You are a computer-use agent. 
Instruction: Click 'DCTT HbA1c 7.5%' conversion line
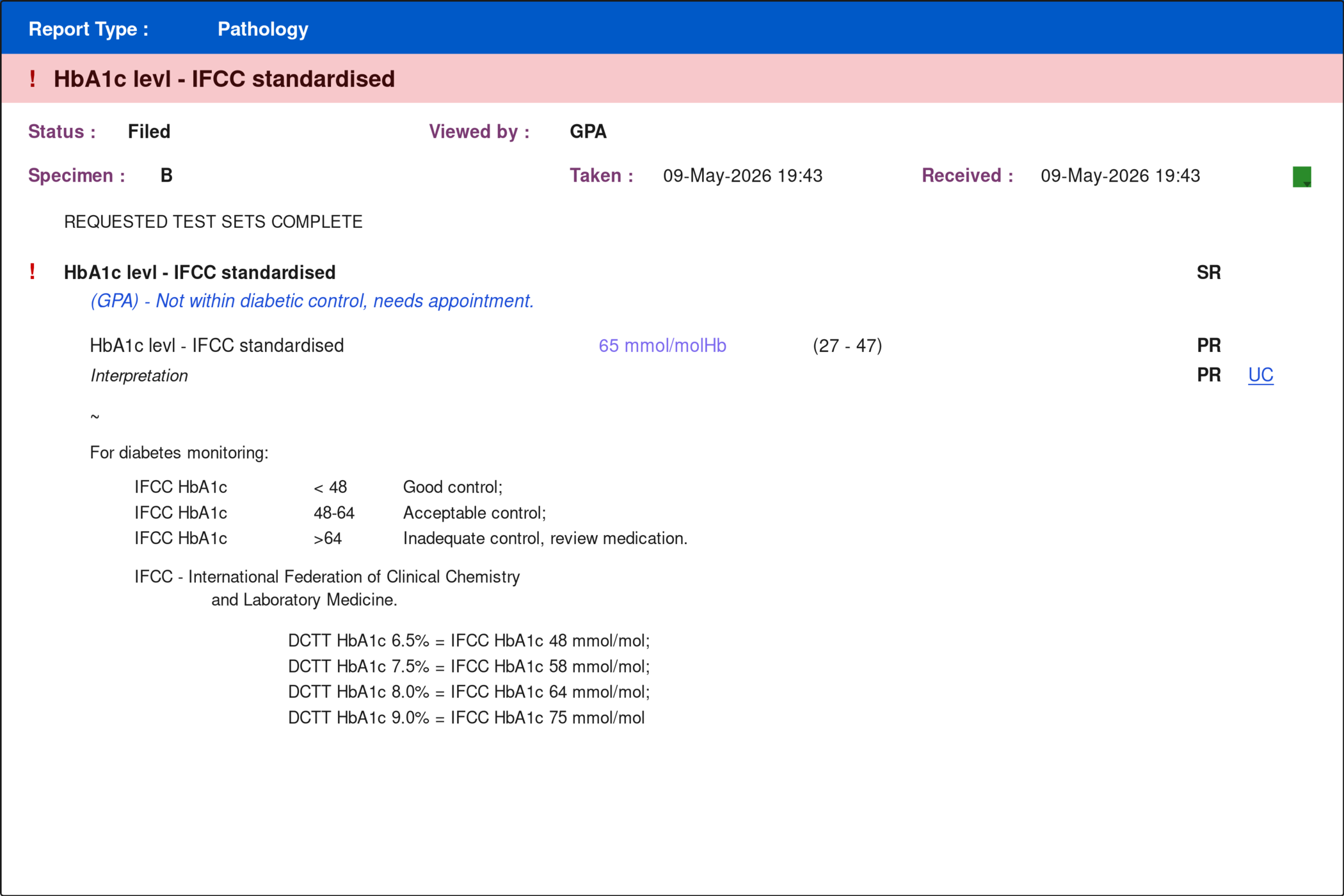pyautogui.click(x=469, y=666)
